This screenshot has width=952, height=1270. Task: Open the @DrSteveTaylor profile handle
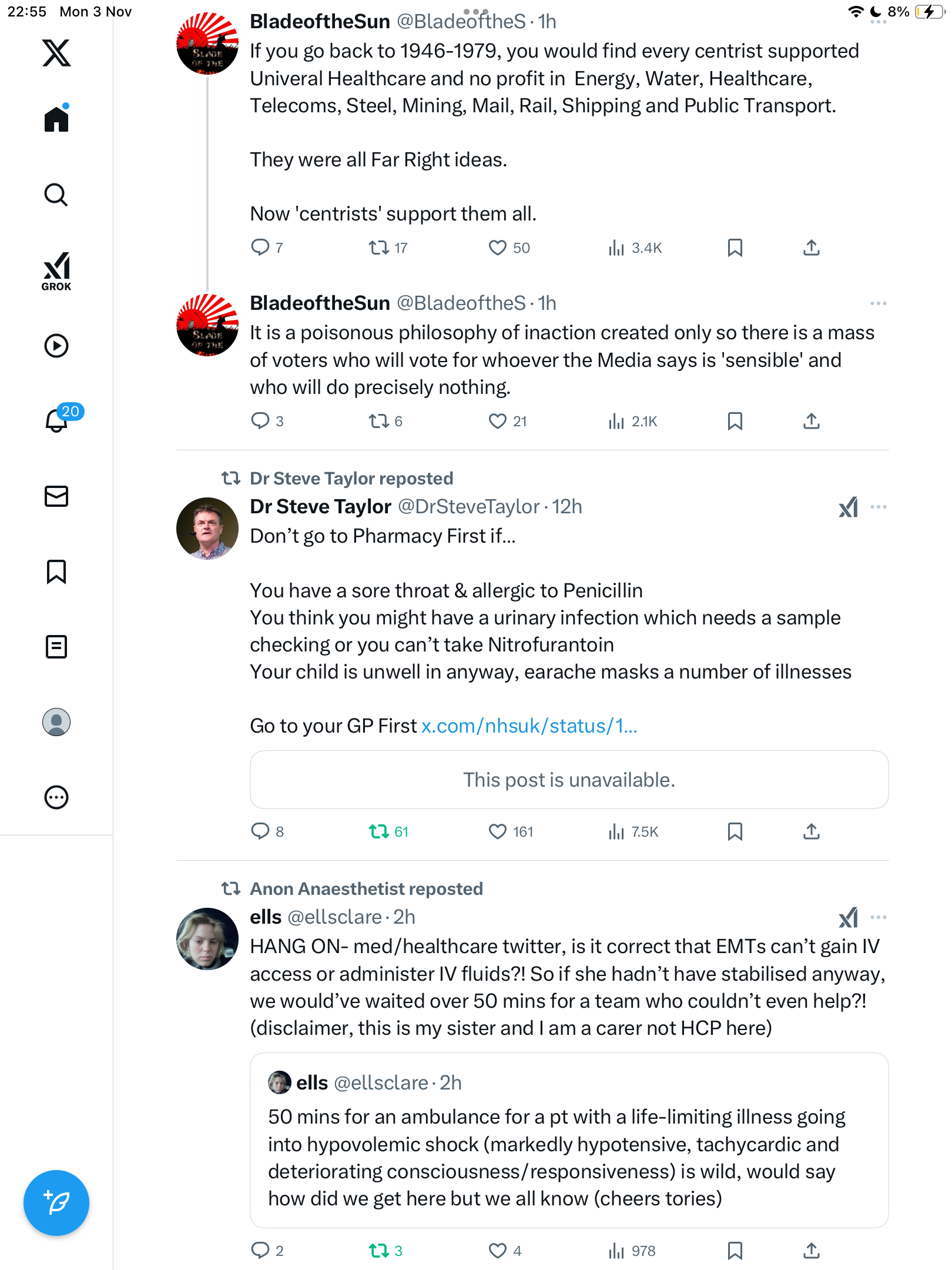[468, 507]
